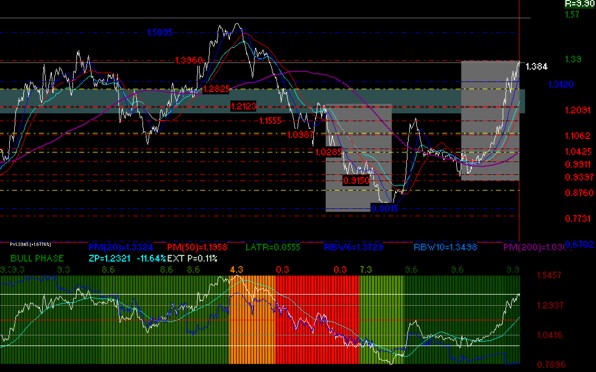Click the gray shaded box beside the 1.384 price
Screen dimensions: 596x372
coord(490,120)
